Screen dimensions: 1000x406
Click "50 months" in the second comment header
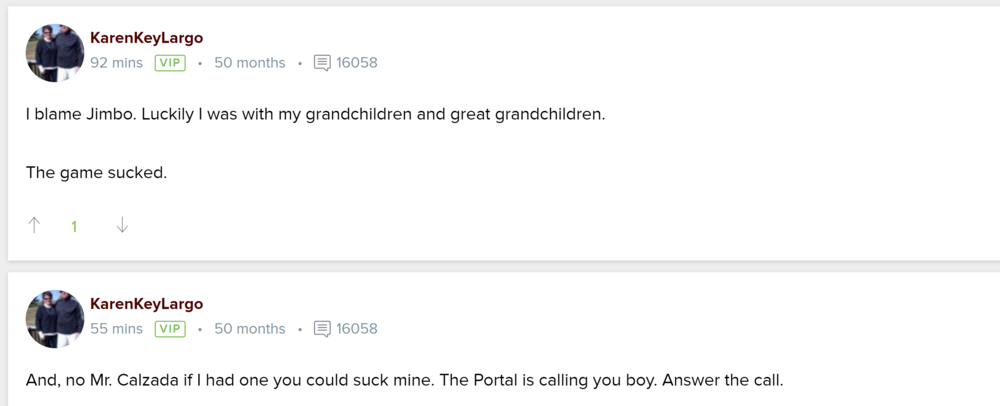[x=249, y=329]
